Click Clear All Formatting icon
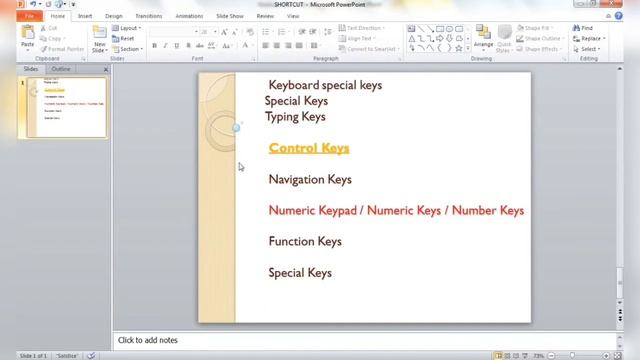This screenshot has width=640, height=360. 250,32
